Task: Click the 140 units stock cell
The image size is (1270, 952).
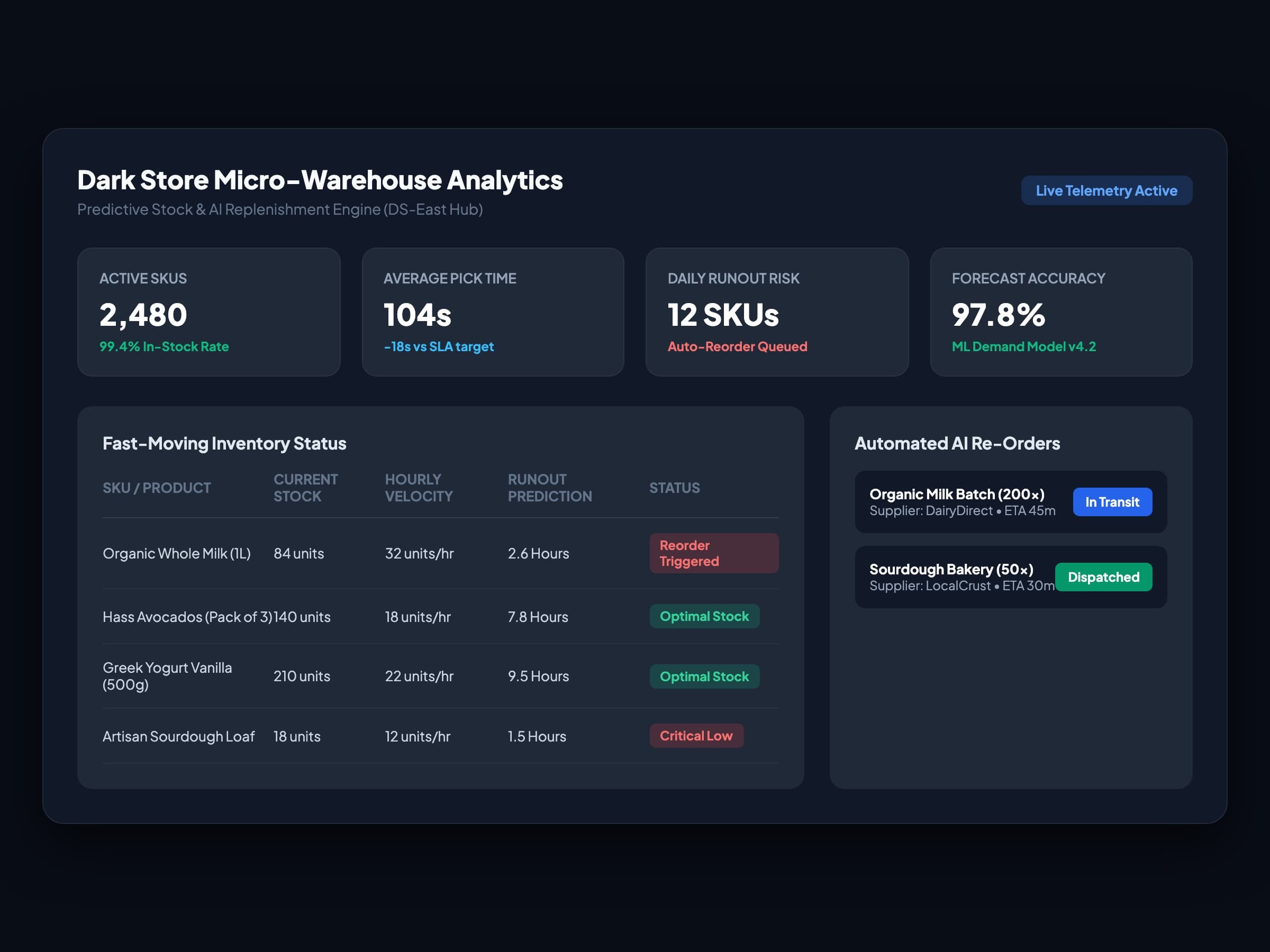Action: [302, 617]
